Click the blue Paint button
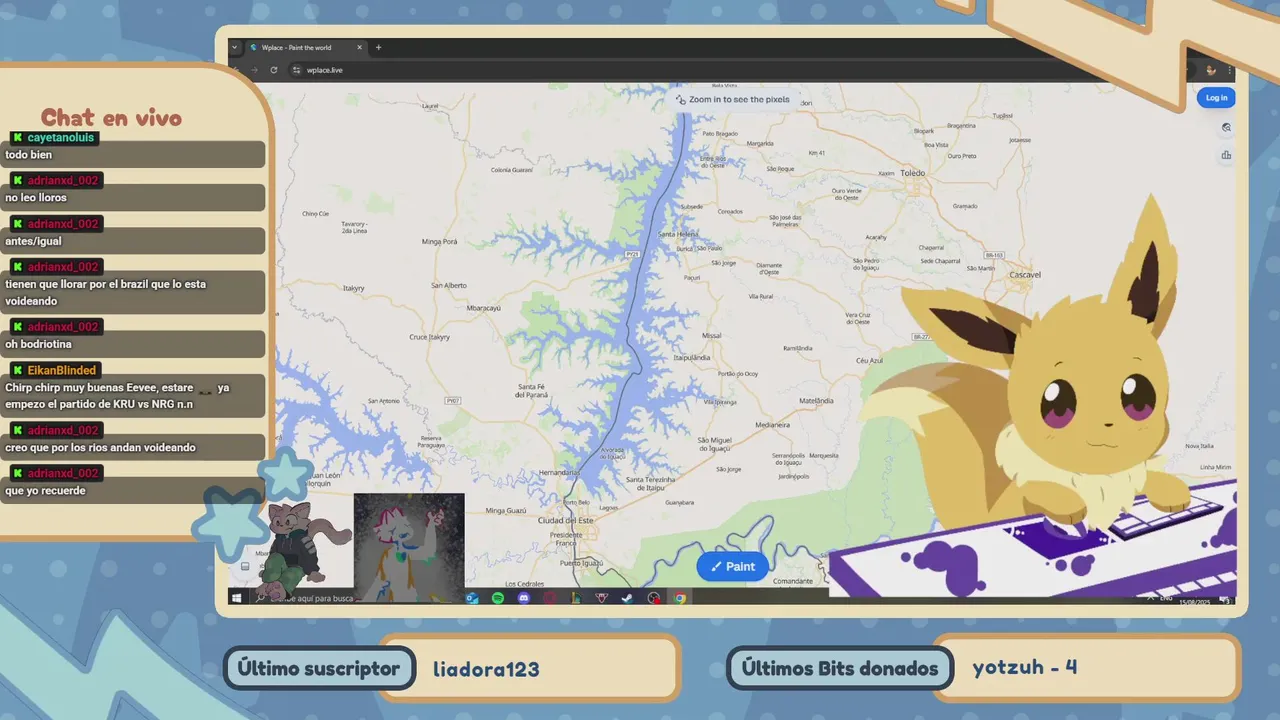 click(733, 566)
